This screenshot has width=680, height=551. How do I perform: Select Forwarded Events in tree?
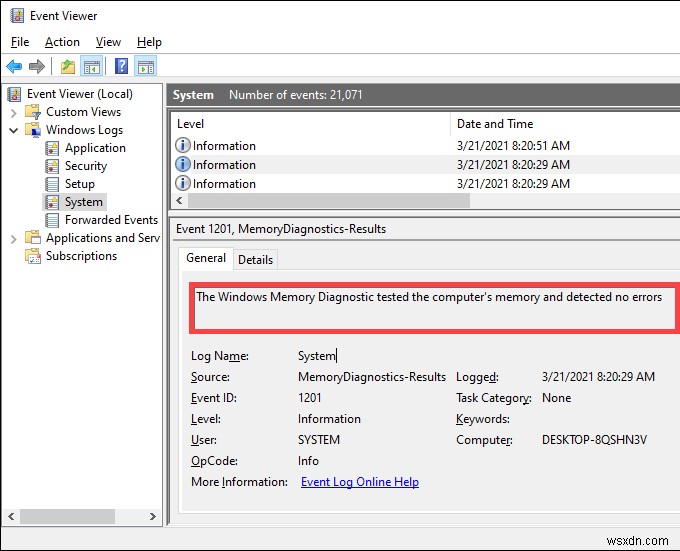111,220
